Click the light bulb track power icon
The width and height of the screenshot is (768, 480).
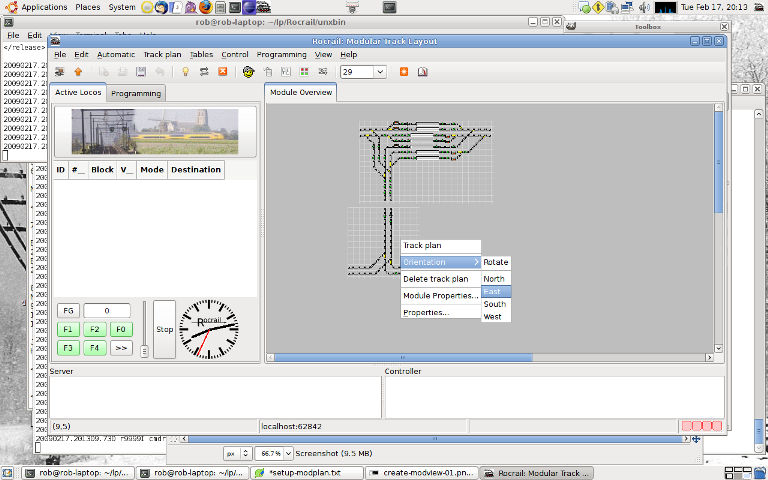(185, 72)
